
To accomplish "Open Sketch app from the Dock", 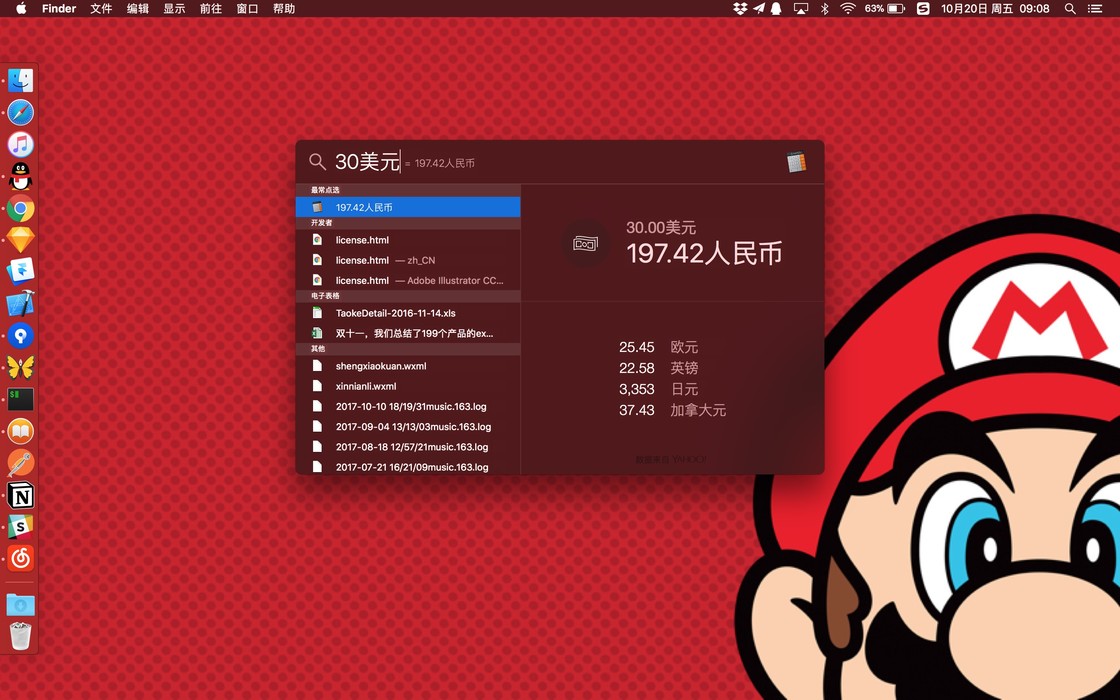I will pos(20,240).
